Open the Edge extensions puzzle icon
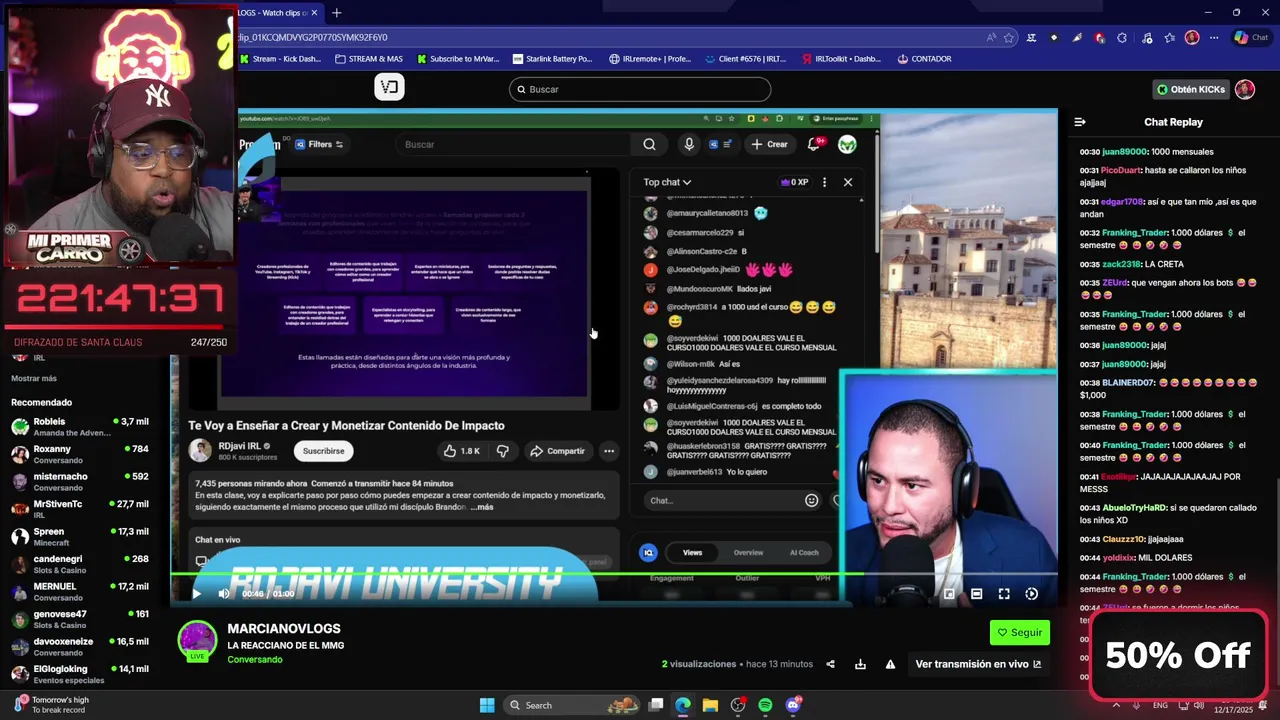Screen dimensions: 1280x720 coord(1122,38)
